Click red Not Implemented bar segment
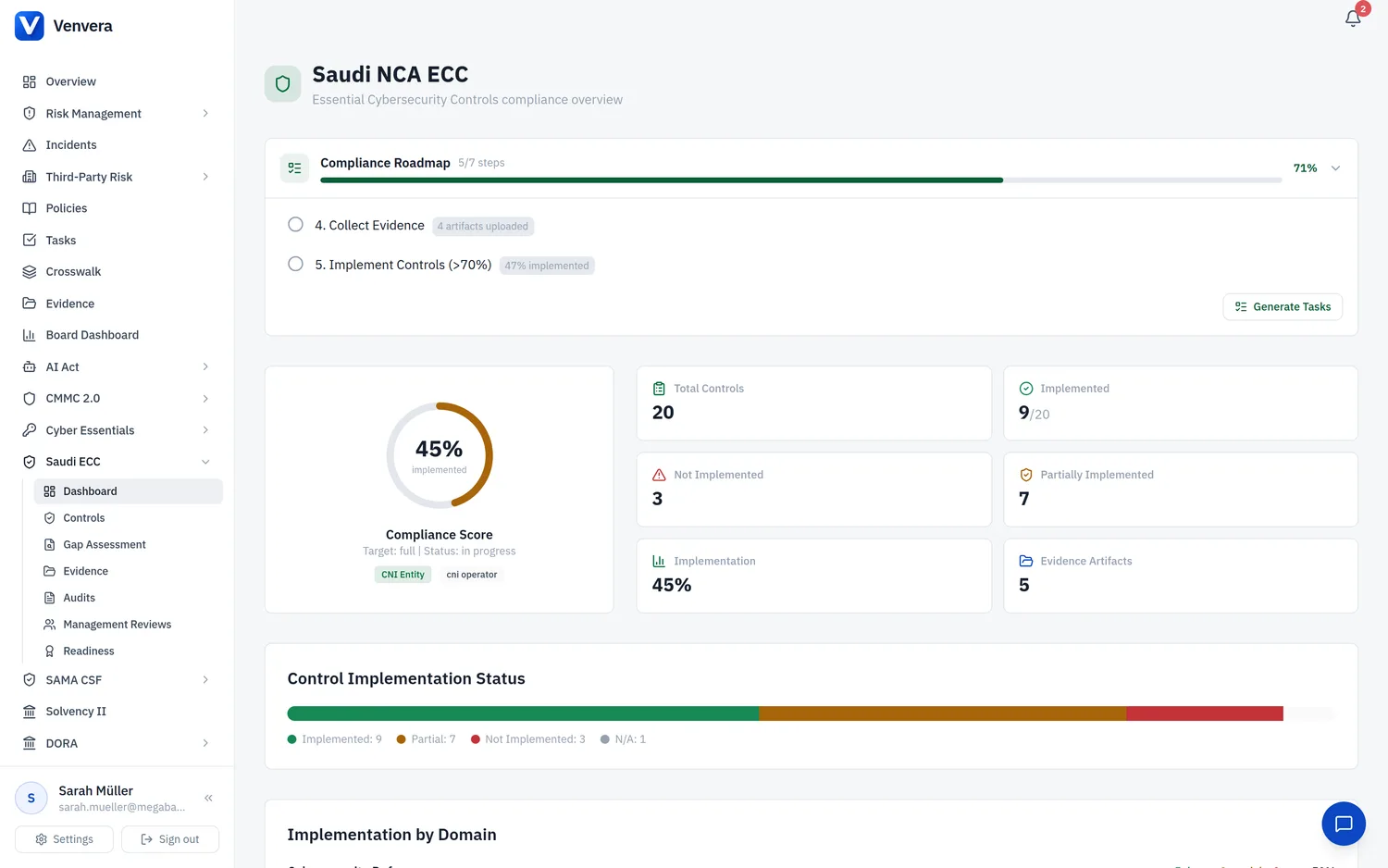Screen dimensions: 1388x868 click(x=1205, y=713)
